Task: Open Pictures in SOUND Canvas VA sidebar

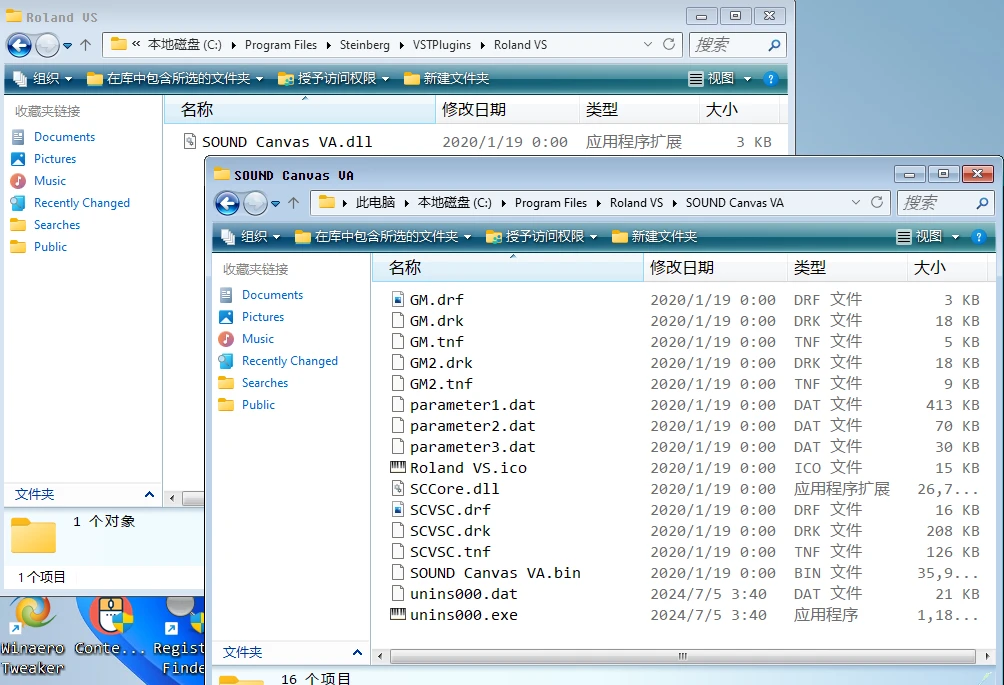Action: (x=263, y=317)
